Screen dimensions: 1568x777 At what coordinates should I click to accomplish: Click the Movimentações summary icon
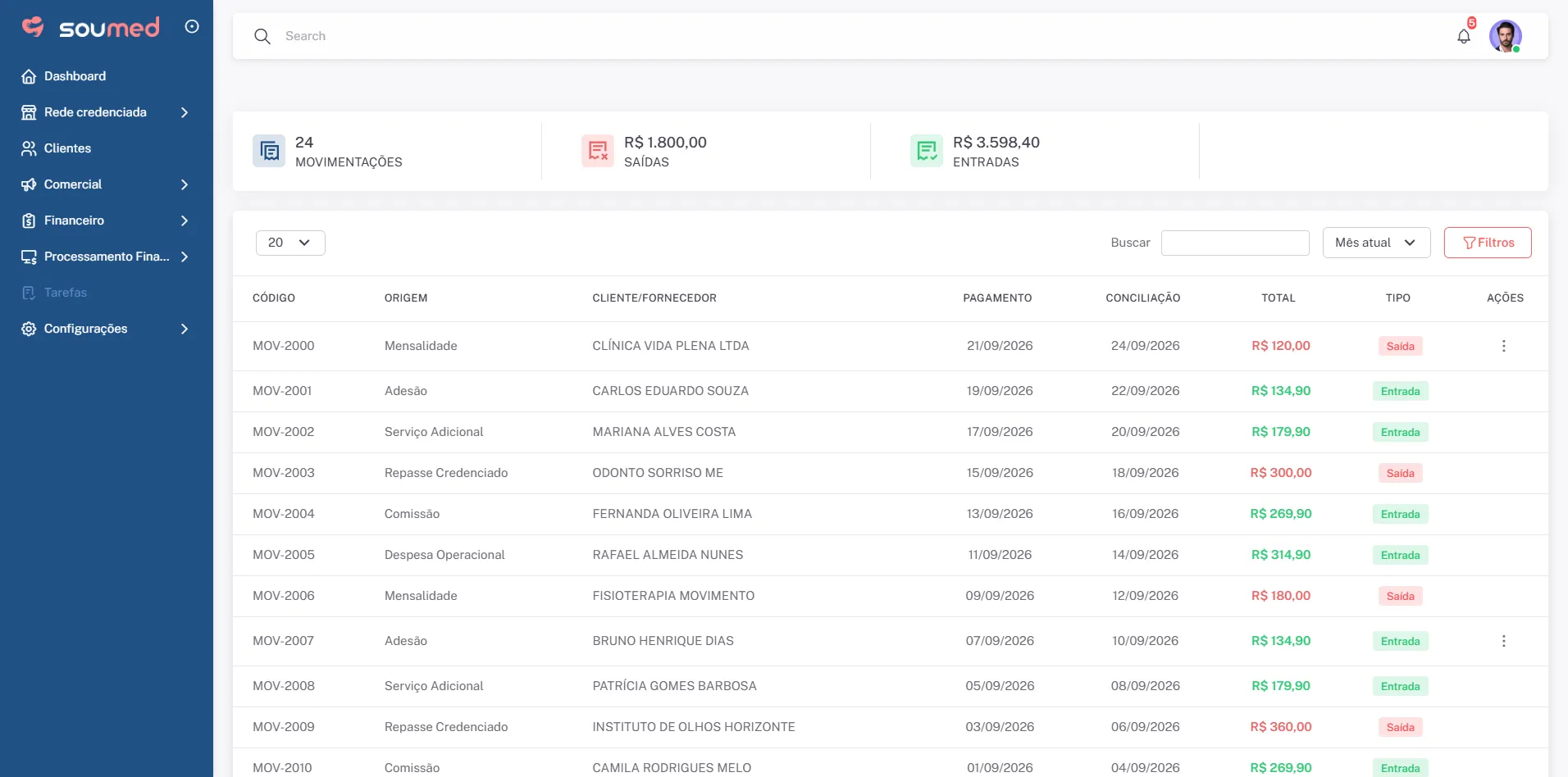[269, 151]
